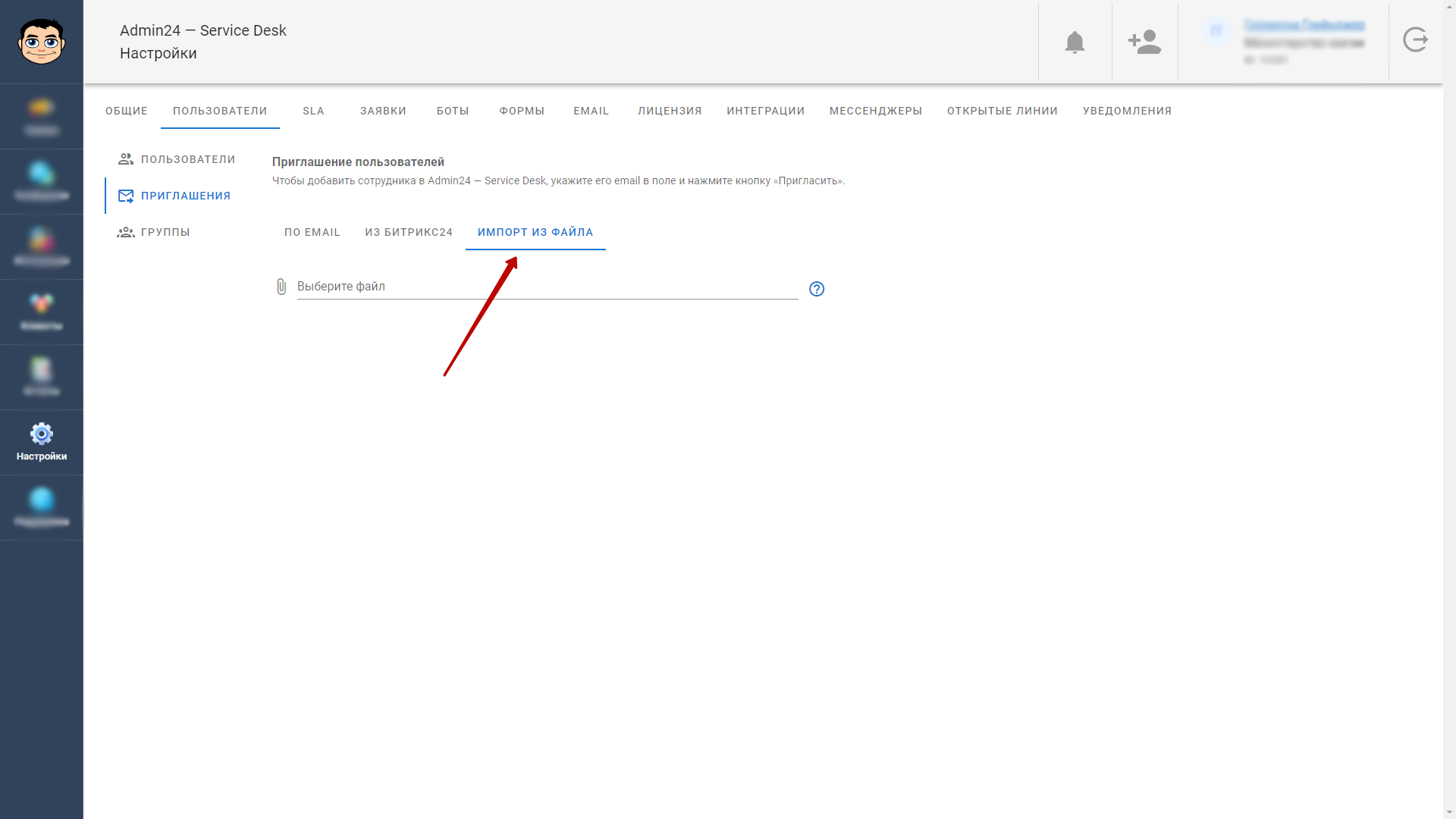Select the По Email invitation tab
The image size is (1456, 819).
[x=312, y=232]
